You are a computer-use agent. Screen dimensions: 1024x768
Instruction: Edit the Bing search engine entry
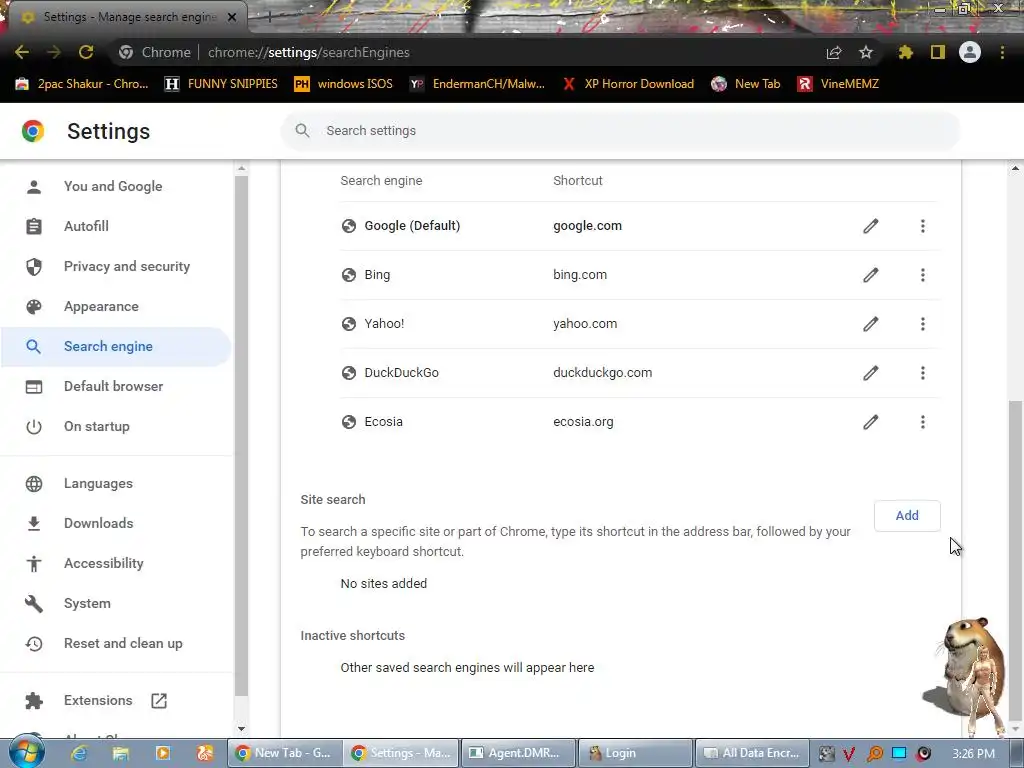pyautogui.click(x=871, y=275)
